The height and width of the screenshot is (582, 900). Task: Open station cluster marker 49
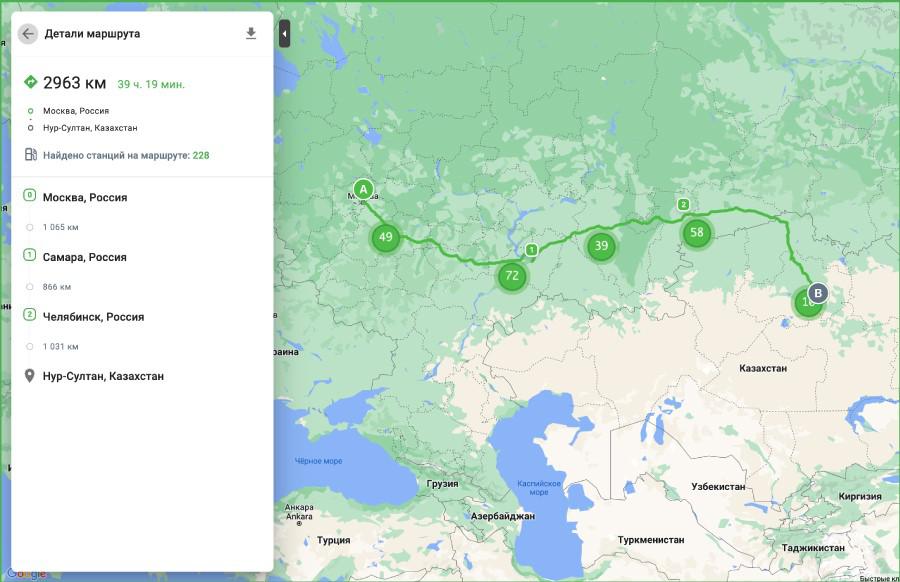[x=386, y=237]
